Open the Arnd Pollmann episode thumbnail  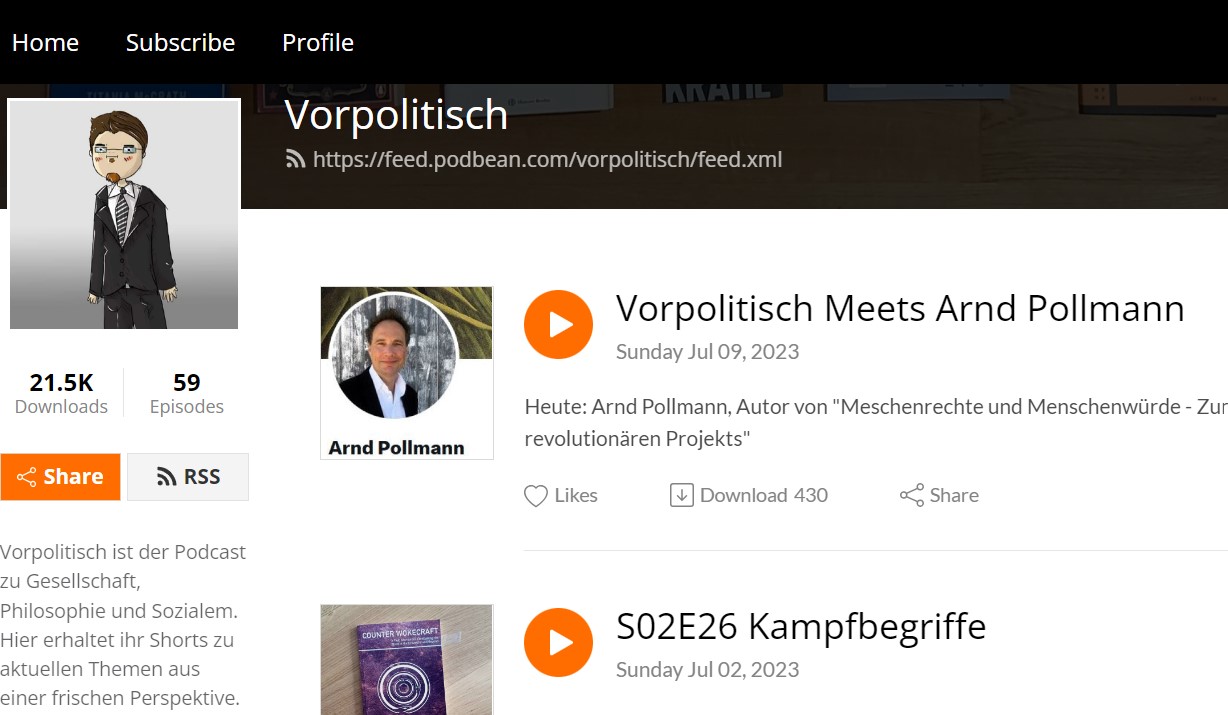point(407,373)
